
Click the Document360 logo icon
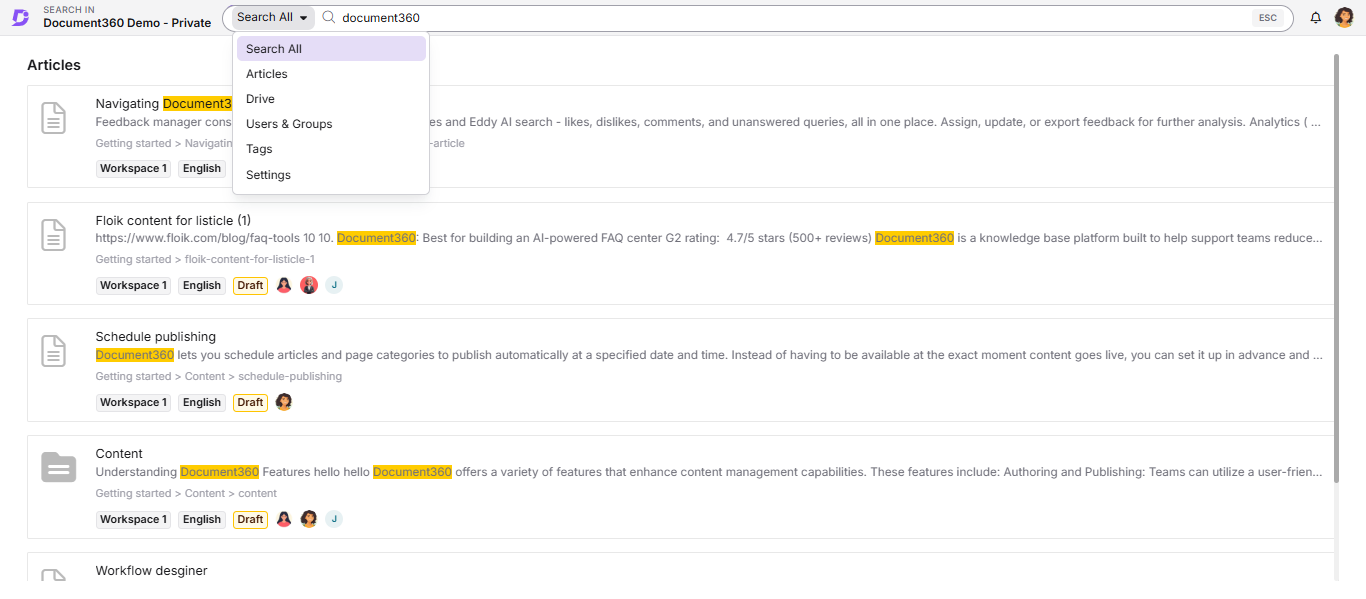click(x=20, y=17)
